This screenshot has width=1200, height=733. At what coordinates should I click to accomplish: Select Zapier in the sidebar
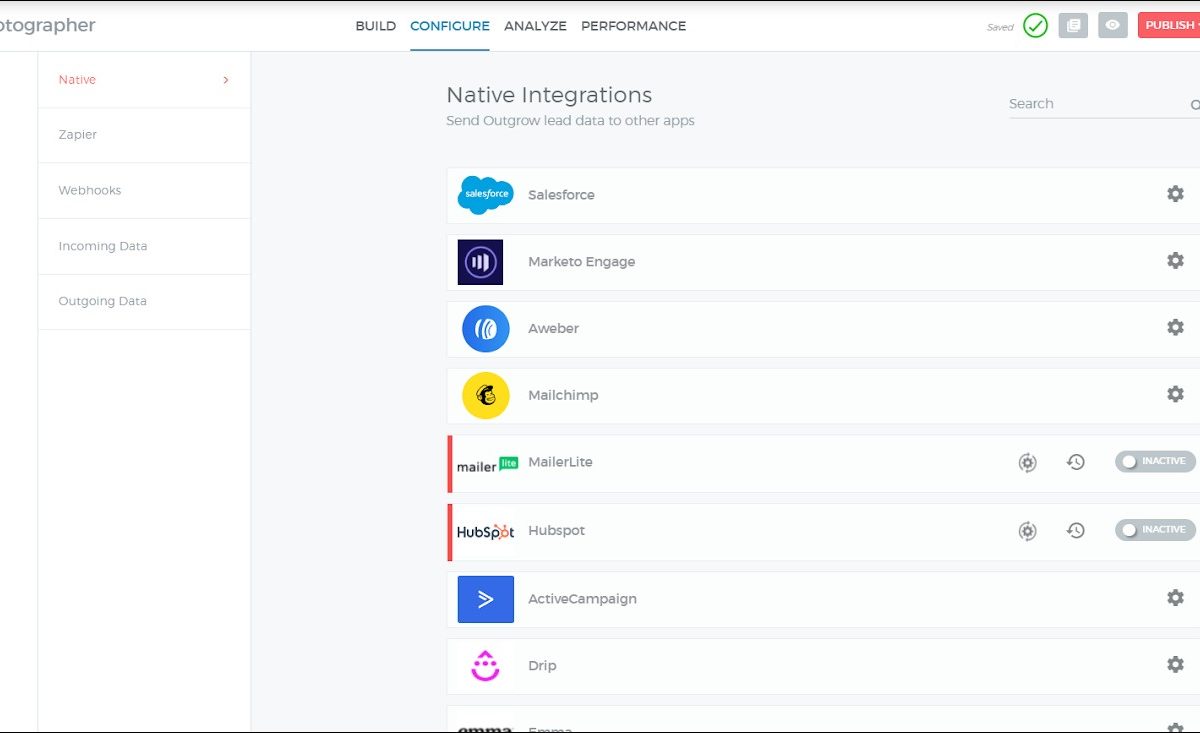coord(78,135)
